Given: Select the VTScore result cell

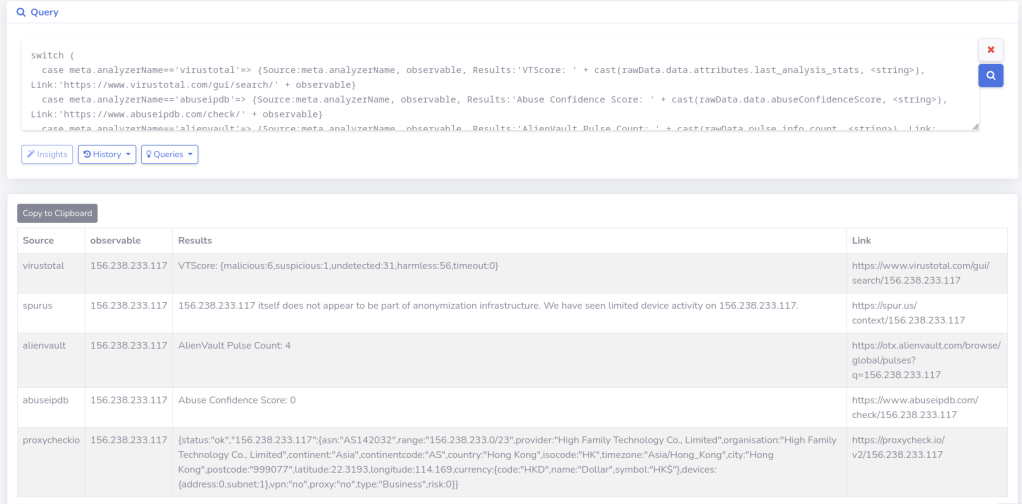Looking at the screenshot, I should (x=338, y=265).
